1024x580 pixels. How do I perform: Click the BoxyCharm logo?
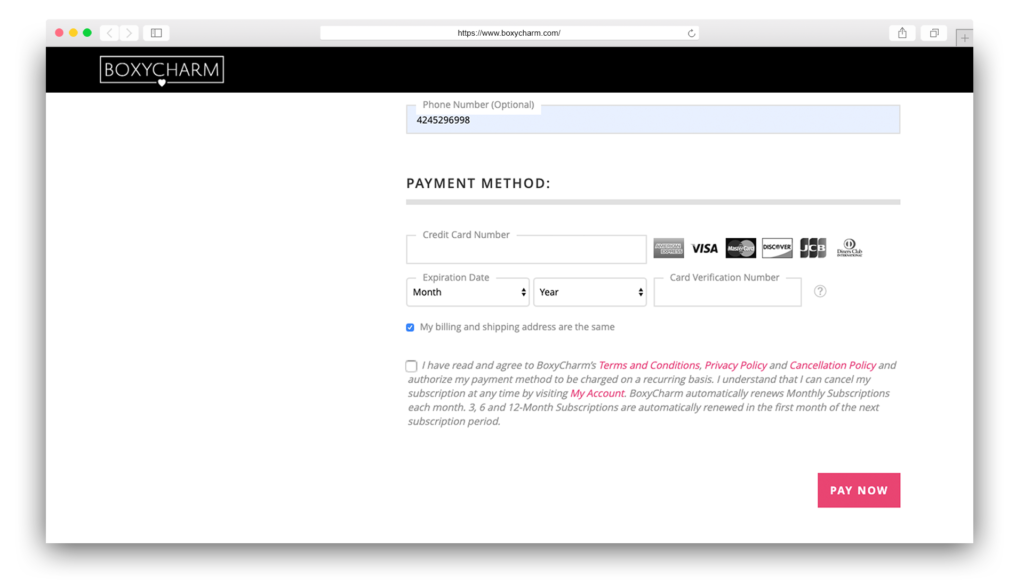[x=162, y=71]
